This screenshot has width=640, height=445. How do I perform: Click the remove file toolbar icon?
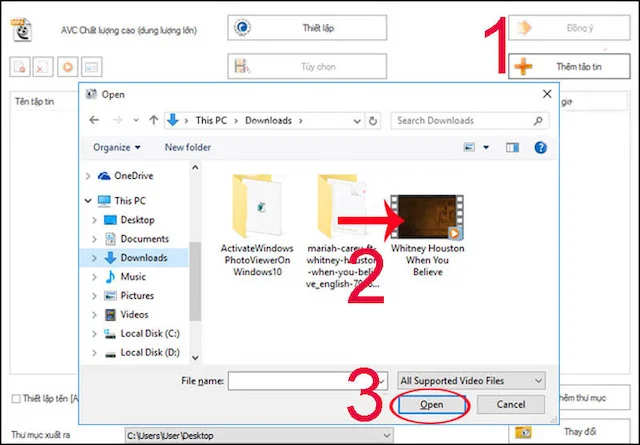click(20, 67)
